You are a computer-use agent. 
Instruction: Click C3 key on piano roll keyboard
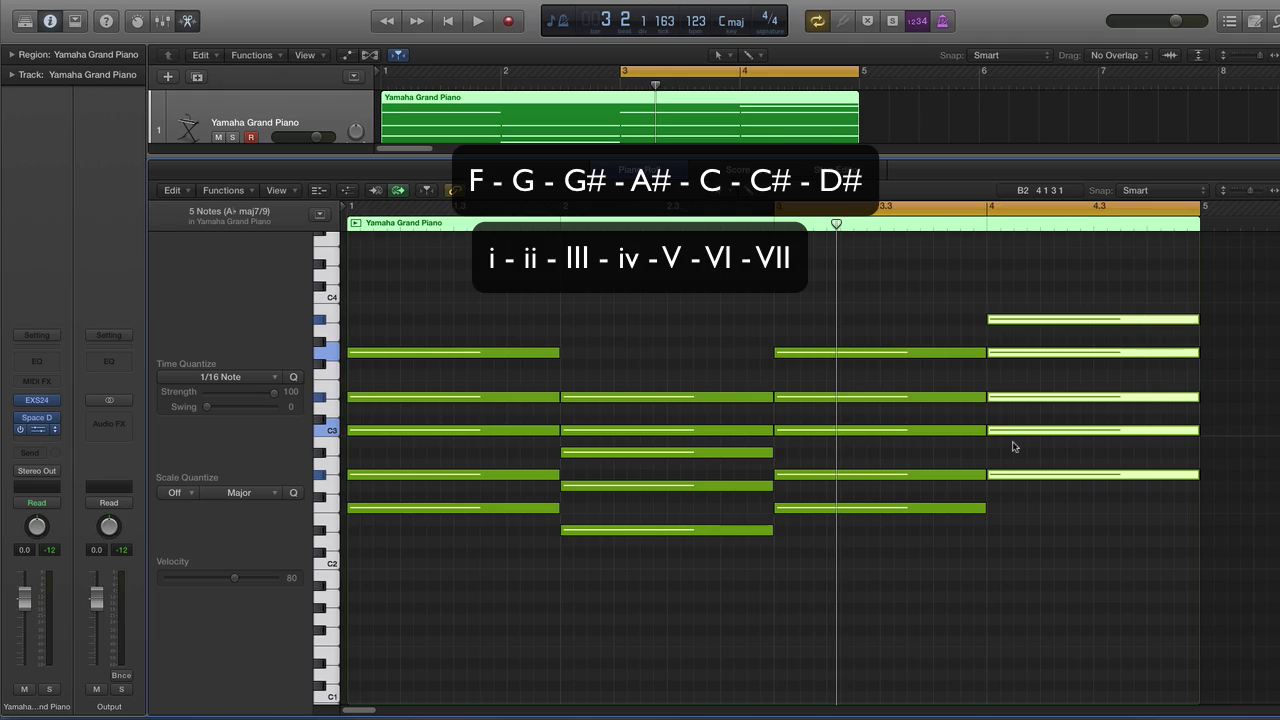click(327, 430)
